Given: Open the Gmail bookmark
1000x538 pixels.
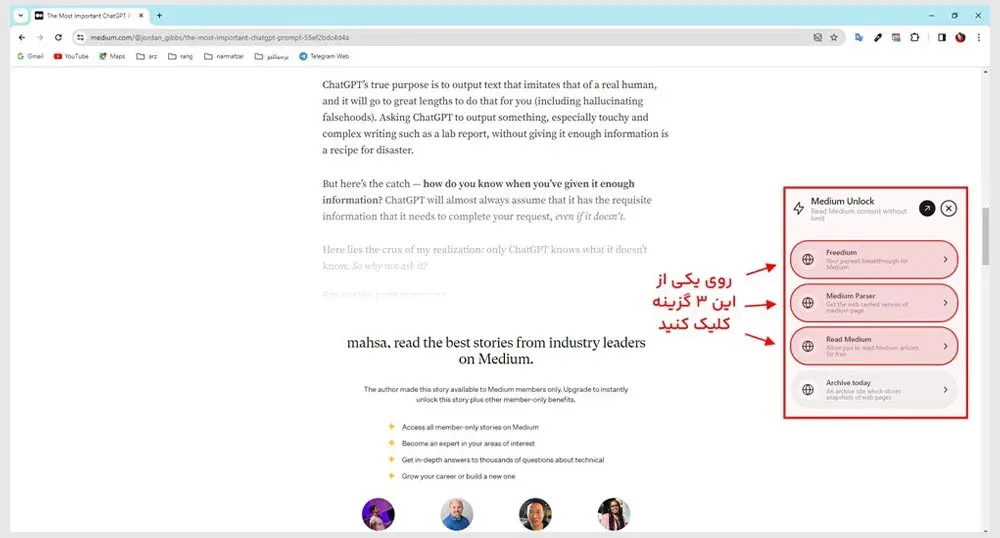Looking at the screenshot, I should (30, 56).
